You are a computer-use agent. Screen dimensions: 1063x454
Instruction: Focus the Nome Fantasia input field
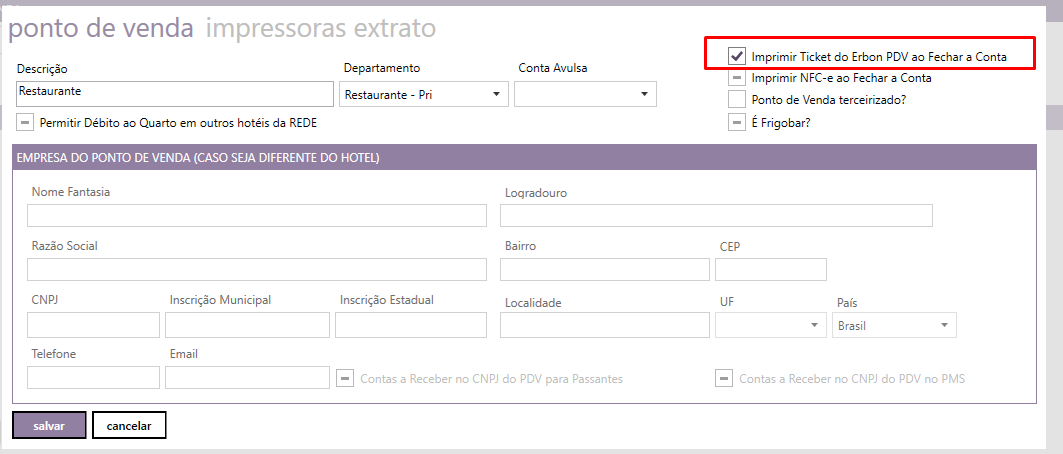click(x=256, y=216)
